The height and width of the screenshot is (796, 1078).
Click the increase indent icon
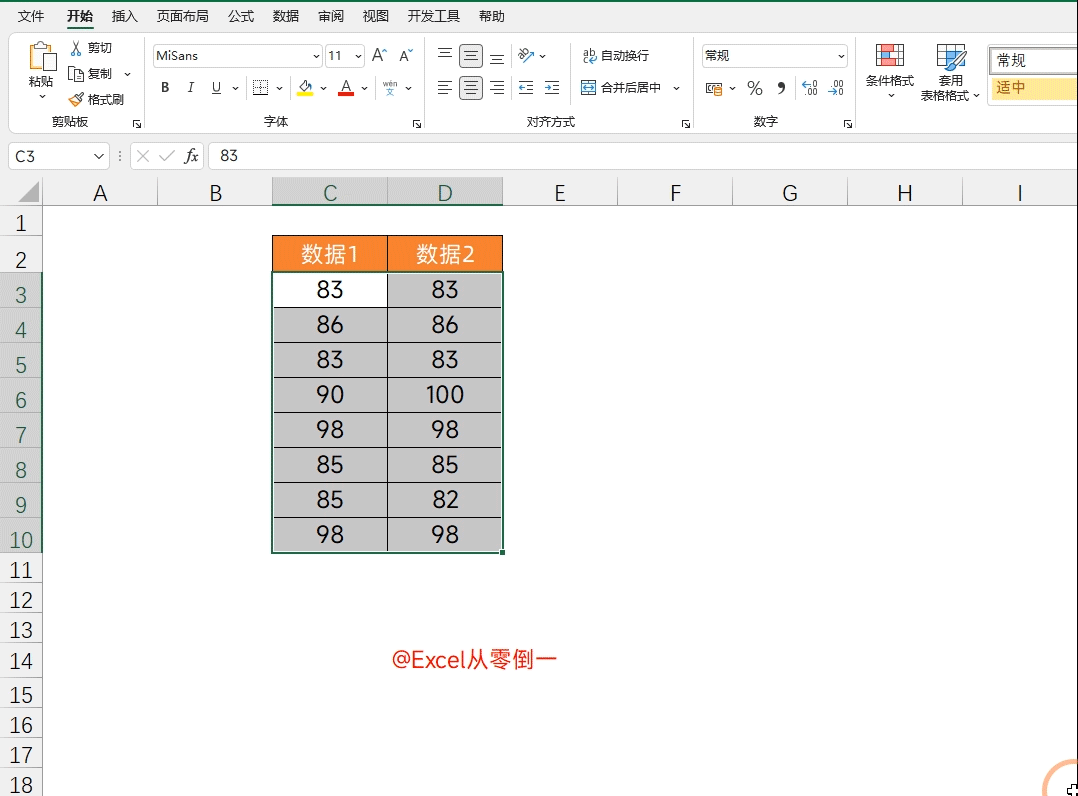pyautogui.click(x=552, y=87)
